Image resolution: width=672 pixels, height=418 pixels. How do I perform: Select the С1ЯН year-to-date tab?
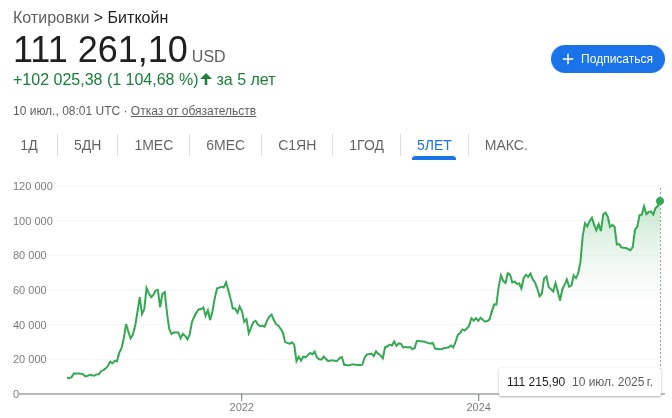[x=297, y=145]
